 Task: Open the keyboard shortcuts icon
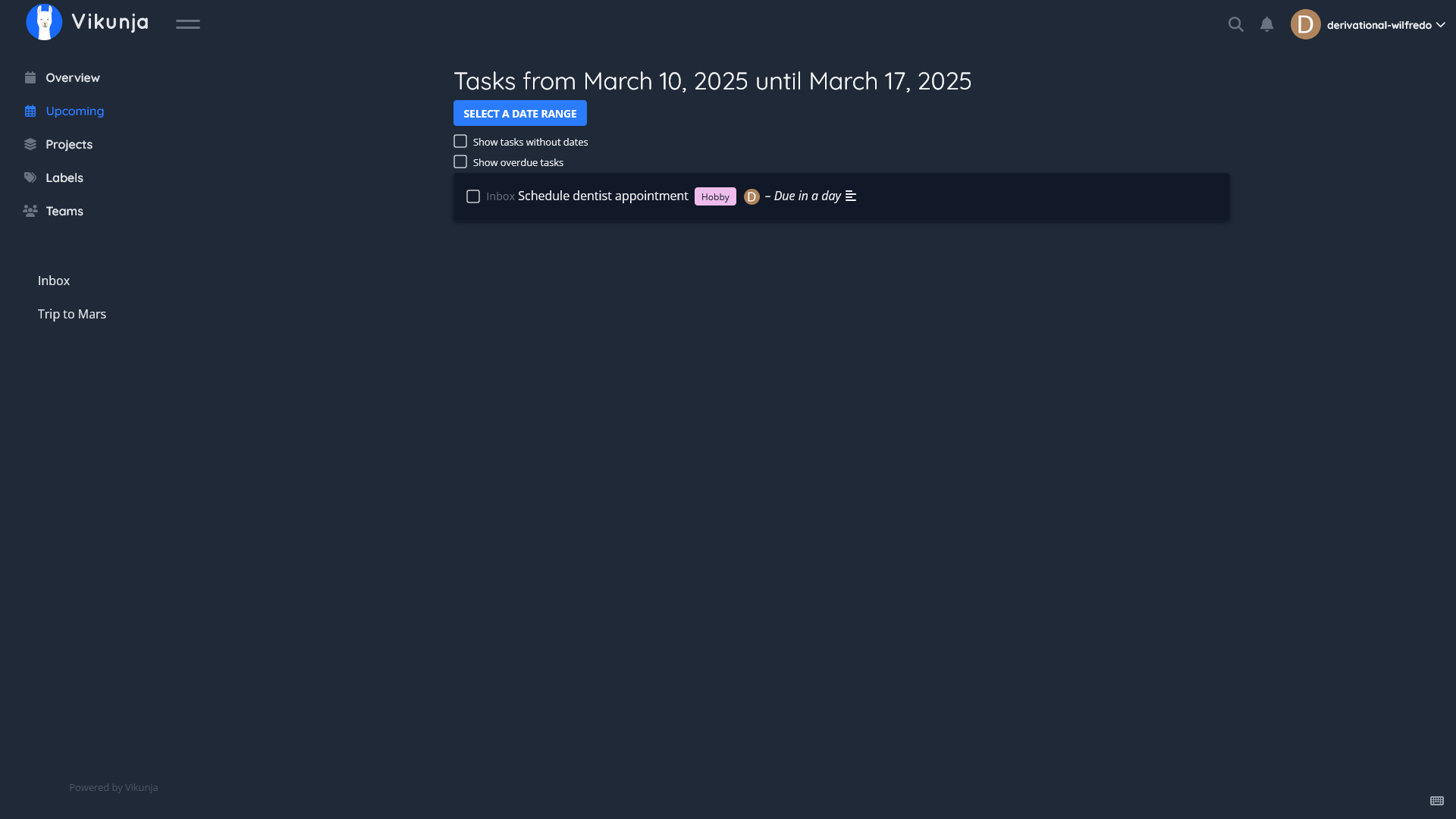[1437, 801]
